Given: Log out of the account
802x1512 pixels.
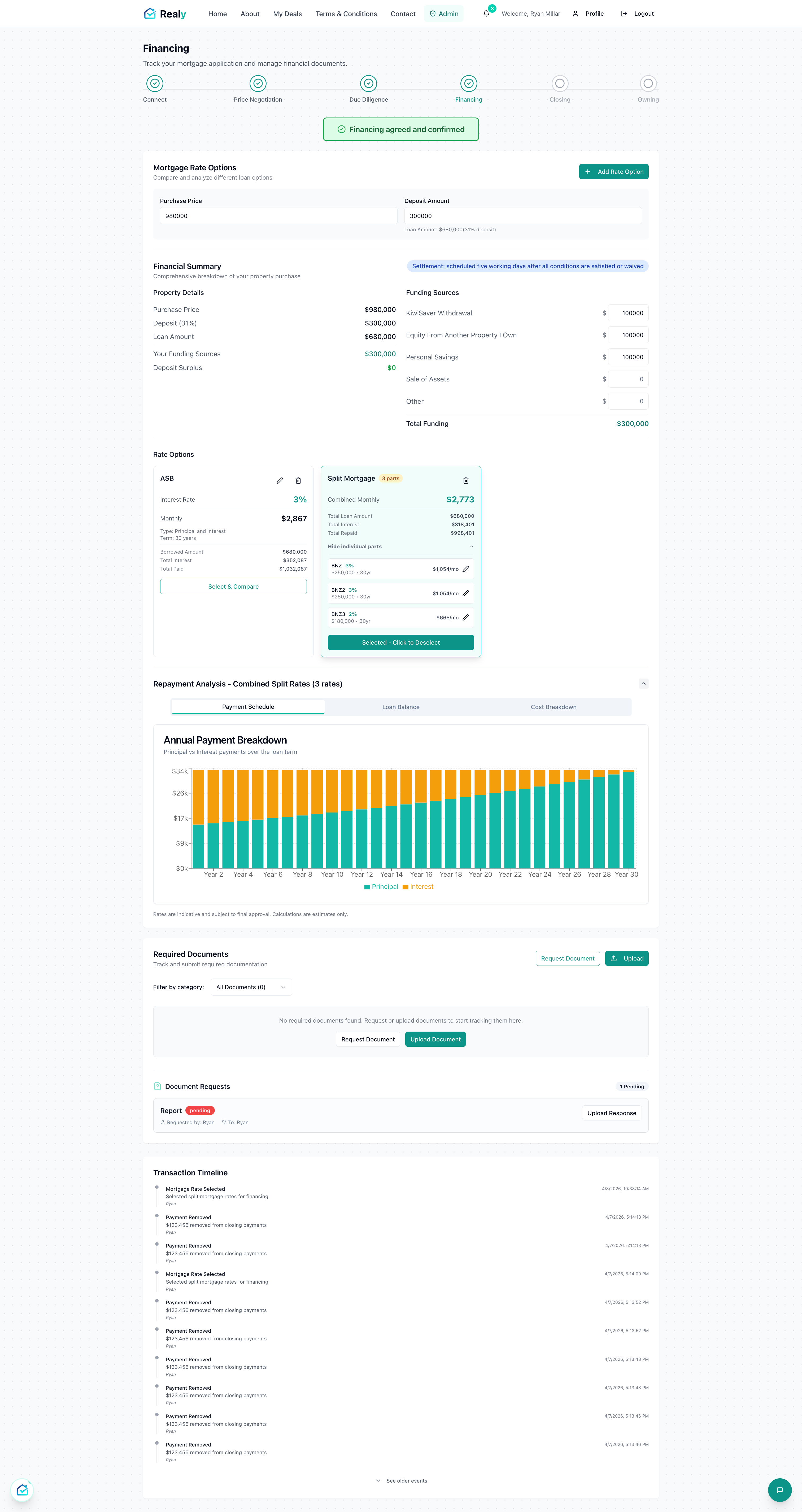Looking at the screenshot, I should pos(637,14).
